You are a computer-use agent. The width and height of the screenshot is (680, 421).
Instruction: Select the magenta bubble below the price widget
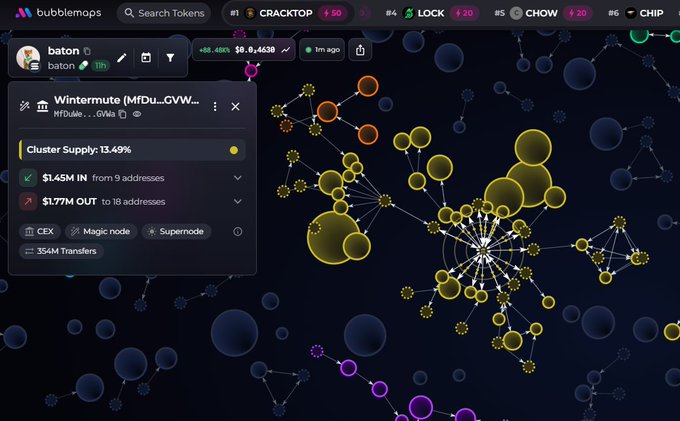(251, 70)
